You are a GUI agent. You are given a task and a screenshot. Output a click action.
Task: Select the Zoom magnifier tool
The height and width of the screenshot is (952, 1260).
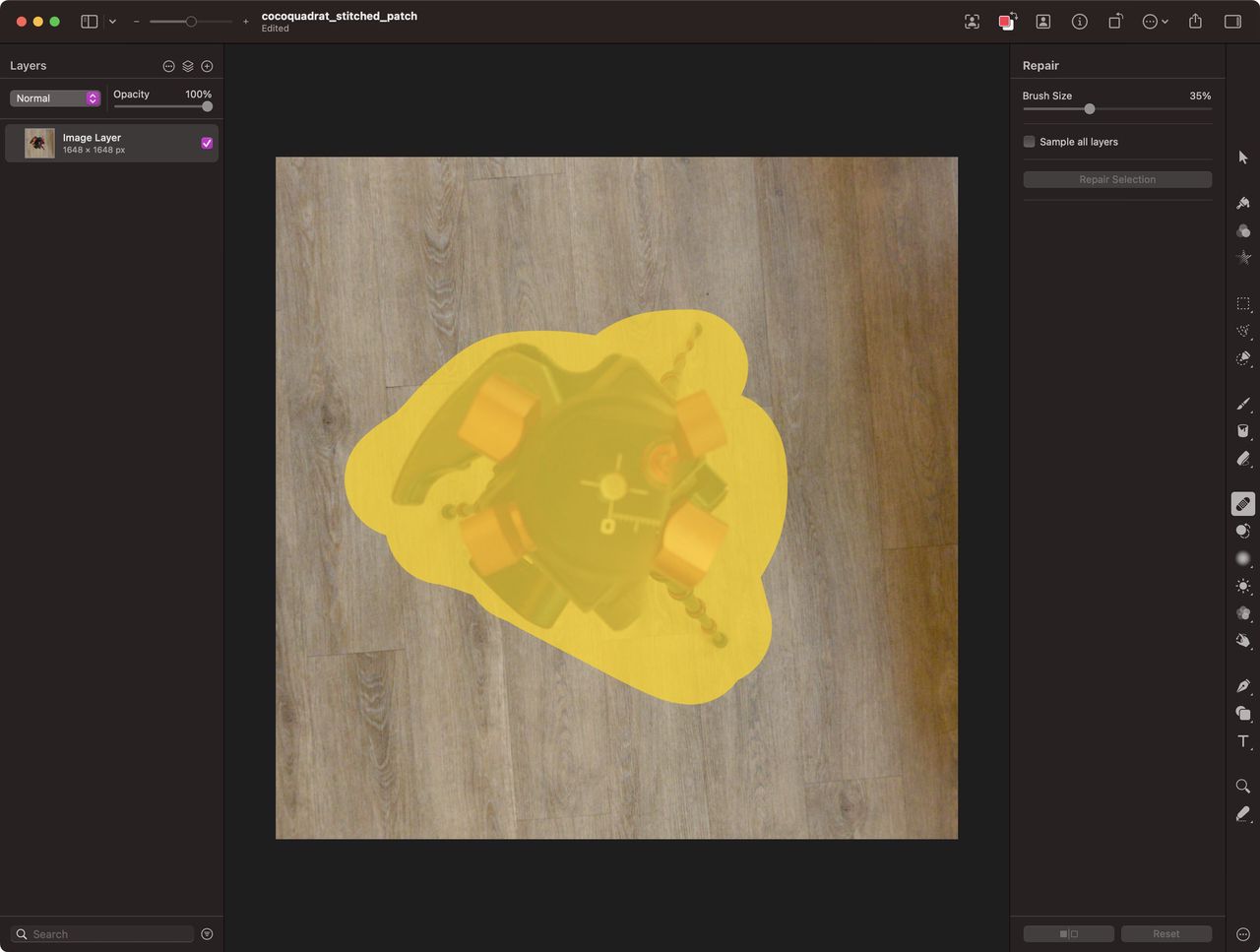point(1243,787)
